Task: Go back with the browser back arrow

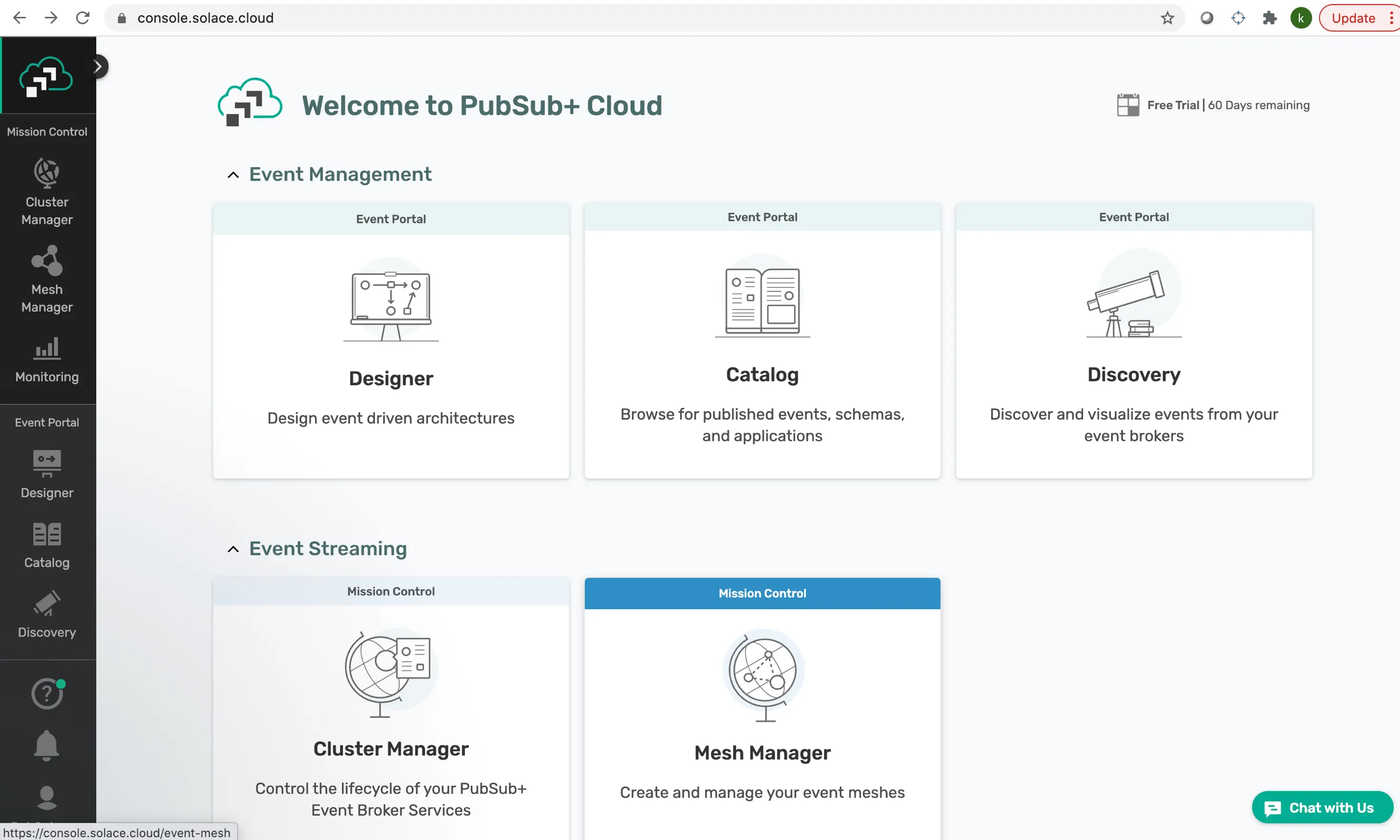Action: (19, 17)
